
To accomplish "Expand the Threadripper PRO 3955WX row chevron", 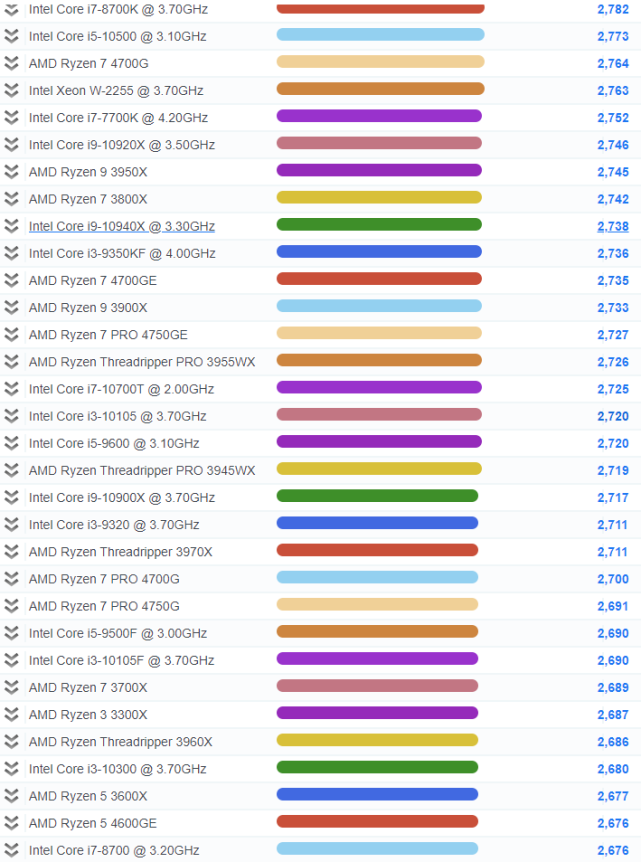I will tap(12, 362).
